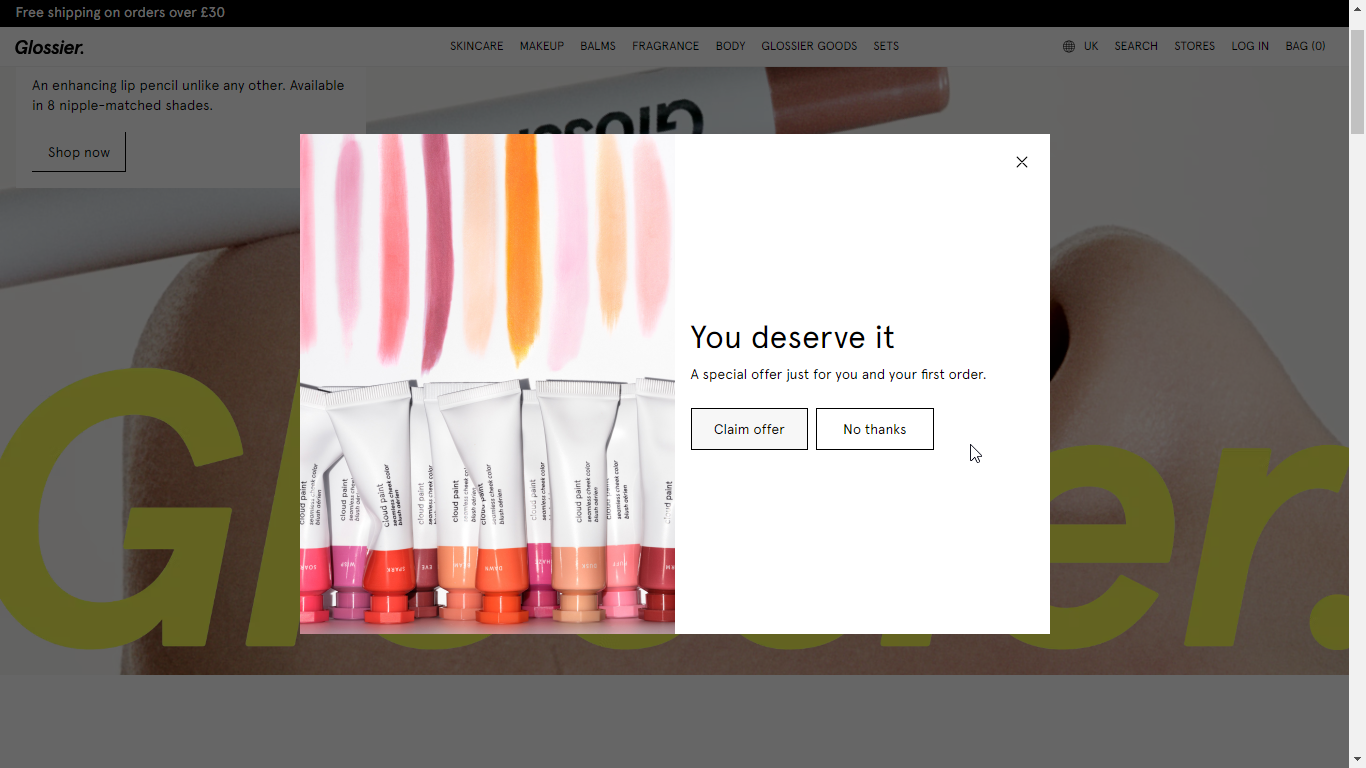Open the Search link
The image size is (1366, 768).
pos(1136,46)
